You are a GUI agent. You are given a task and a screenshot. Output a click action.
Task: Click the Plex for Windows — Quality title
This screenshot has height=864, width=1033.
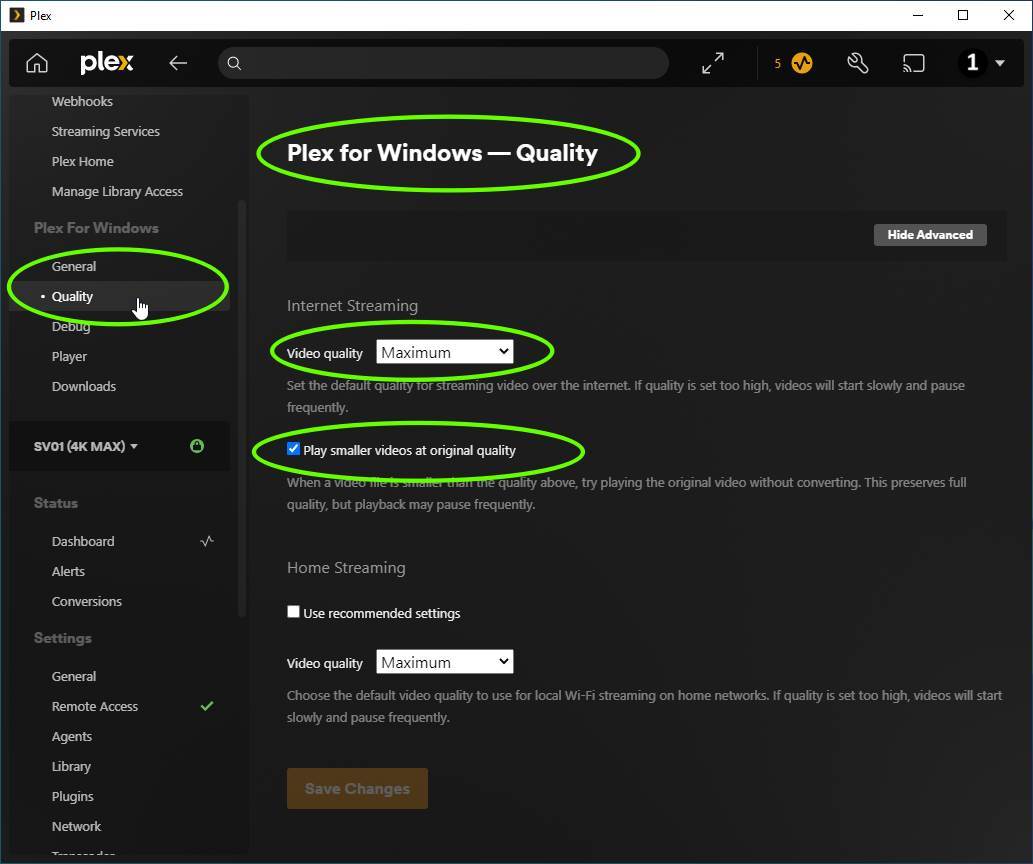[x=443, y=153]
